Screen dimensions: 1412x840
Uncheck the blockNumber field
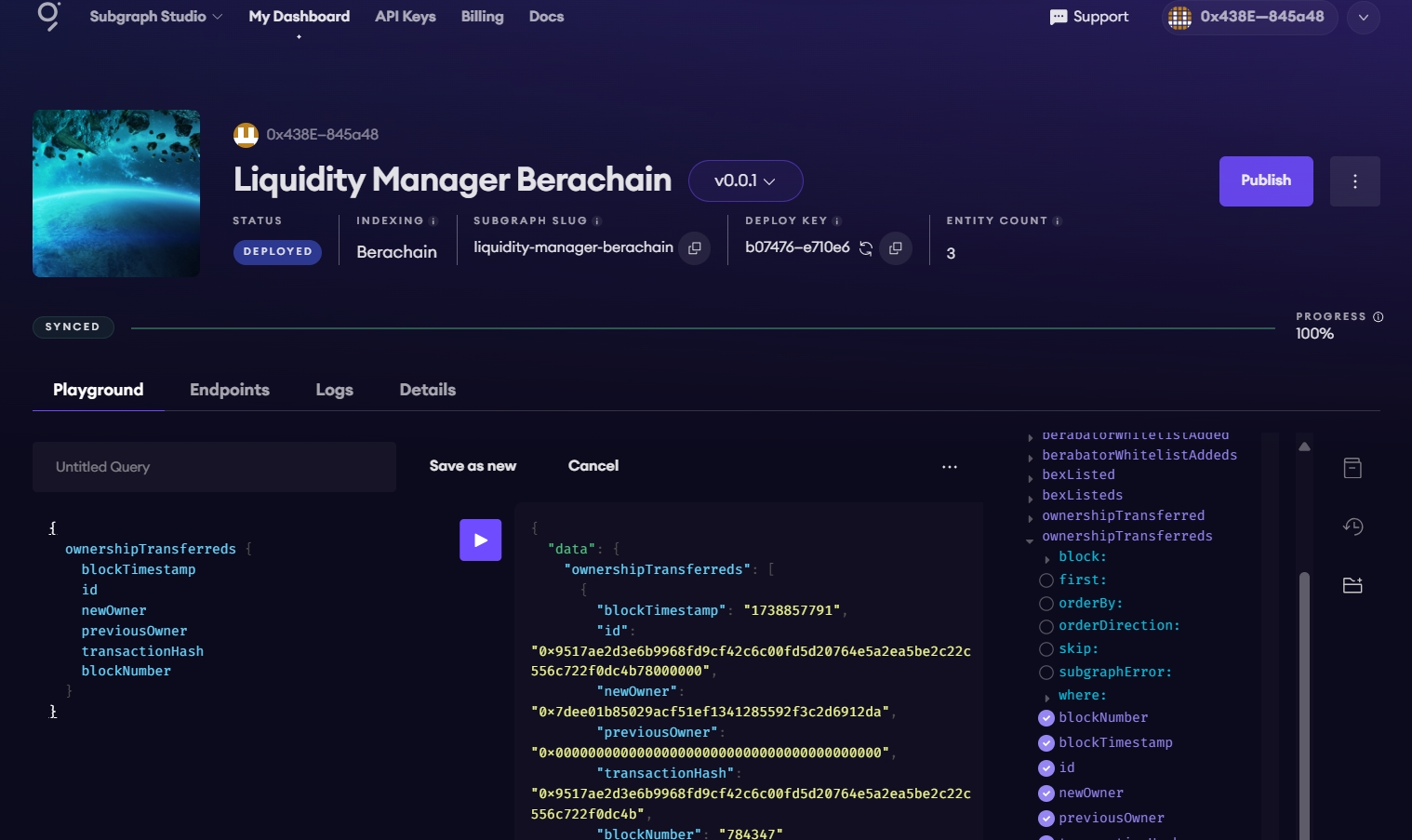pyautogui.click(x=1046, y=718)
